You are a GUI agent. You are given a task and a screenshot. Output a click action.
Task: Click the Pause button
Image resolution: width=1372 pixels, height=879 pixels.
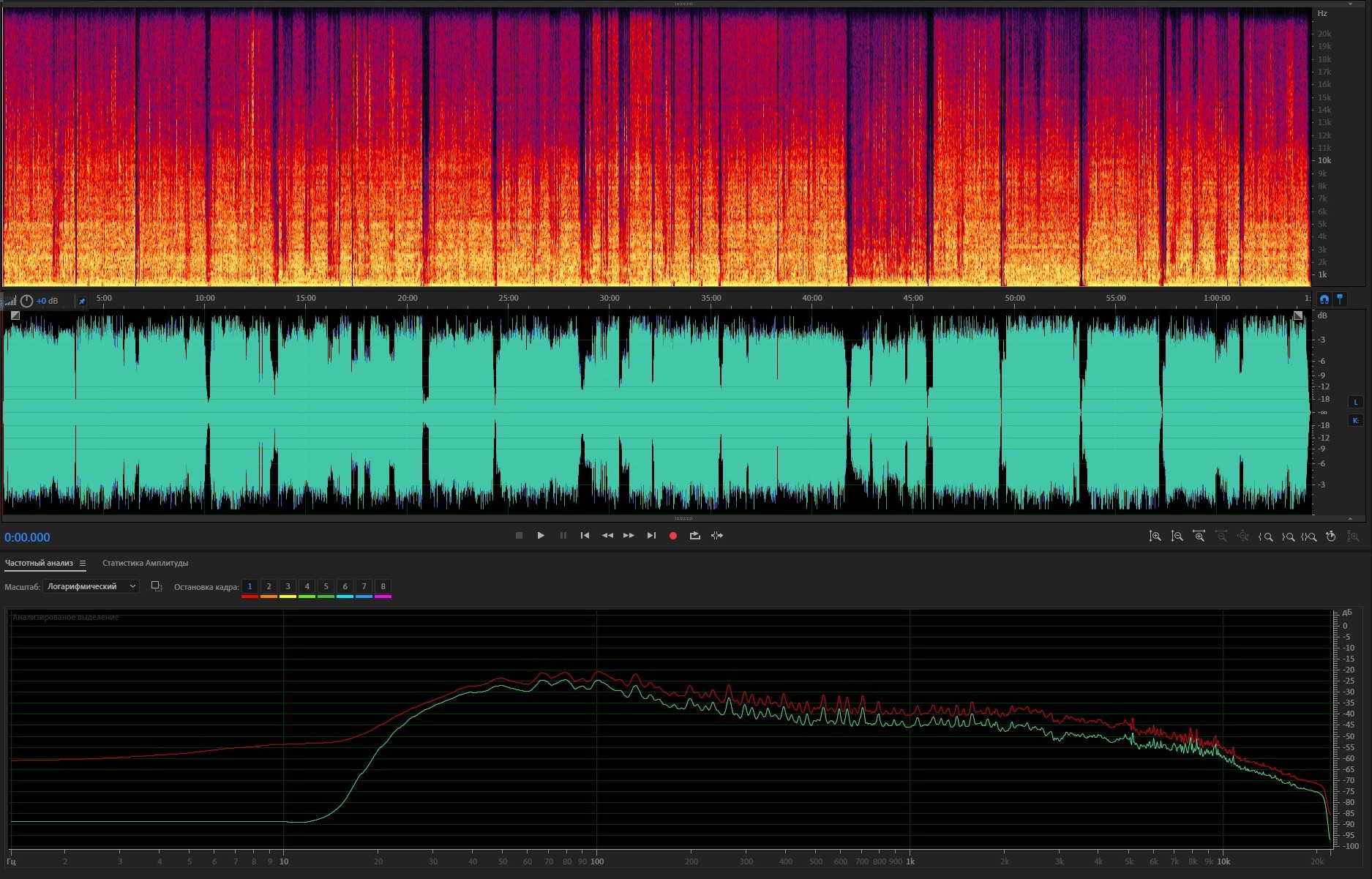coord(563,536)
